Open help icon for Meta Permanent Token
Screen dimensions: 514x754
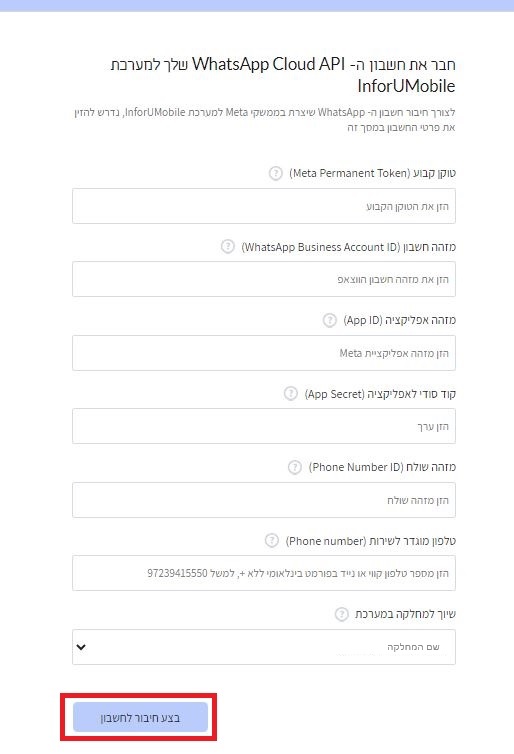pos(276,173)
